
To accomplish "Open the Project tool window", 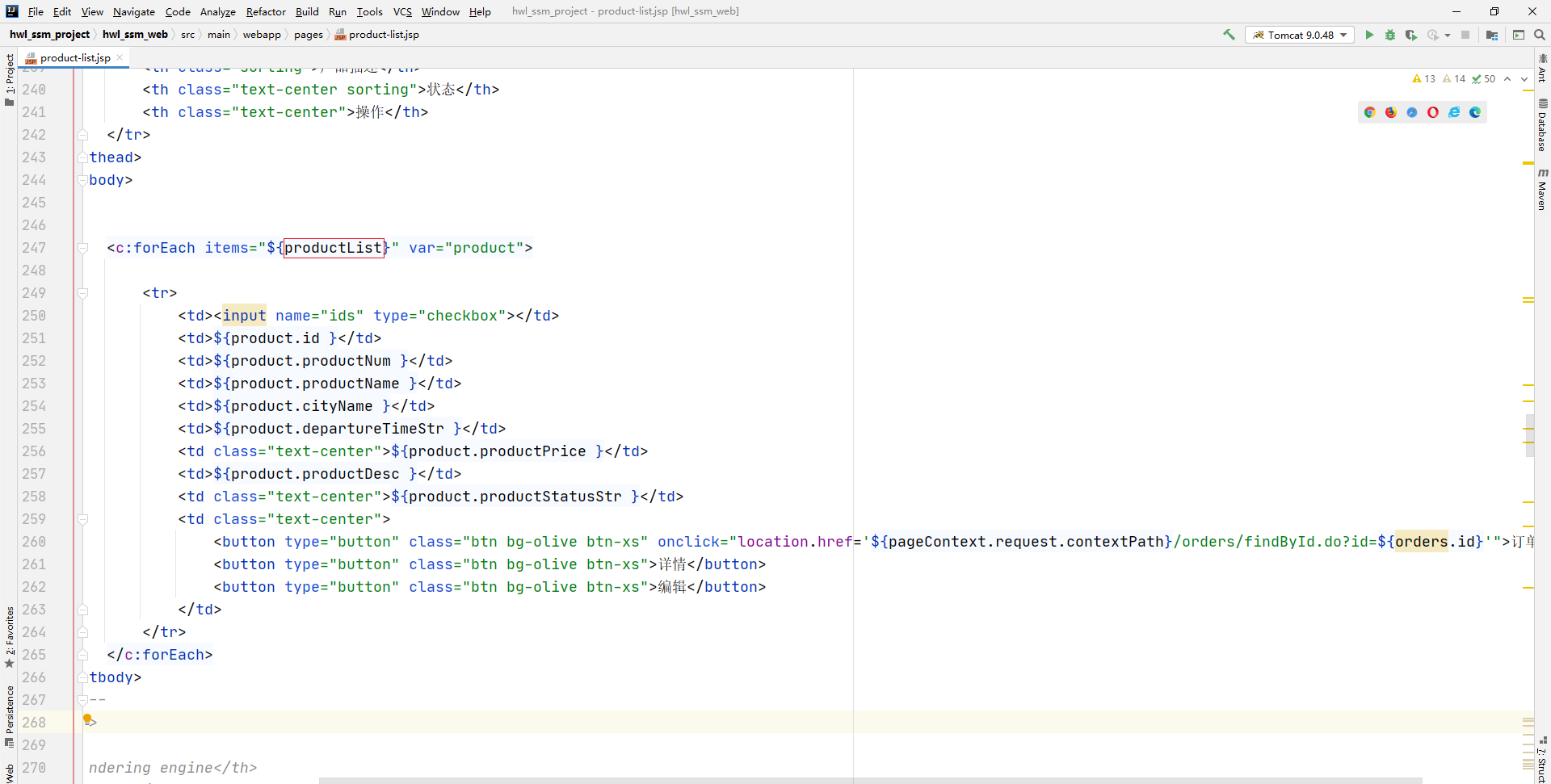I will pos(9,79).
